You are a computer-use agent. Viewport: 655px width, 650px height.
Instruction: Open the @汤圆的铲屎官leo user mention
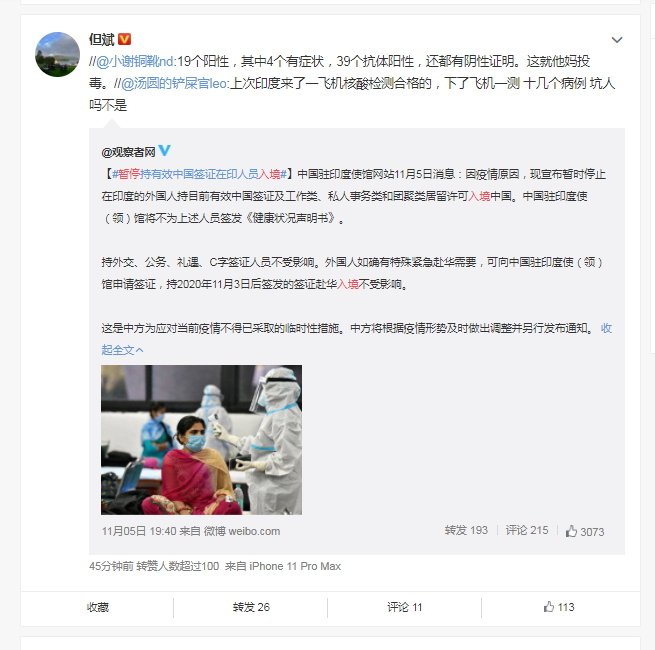coord(173,84)
